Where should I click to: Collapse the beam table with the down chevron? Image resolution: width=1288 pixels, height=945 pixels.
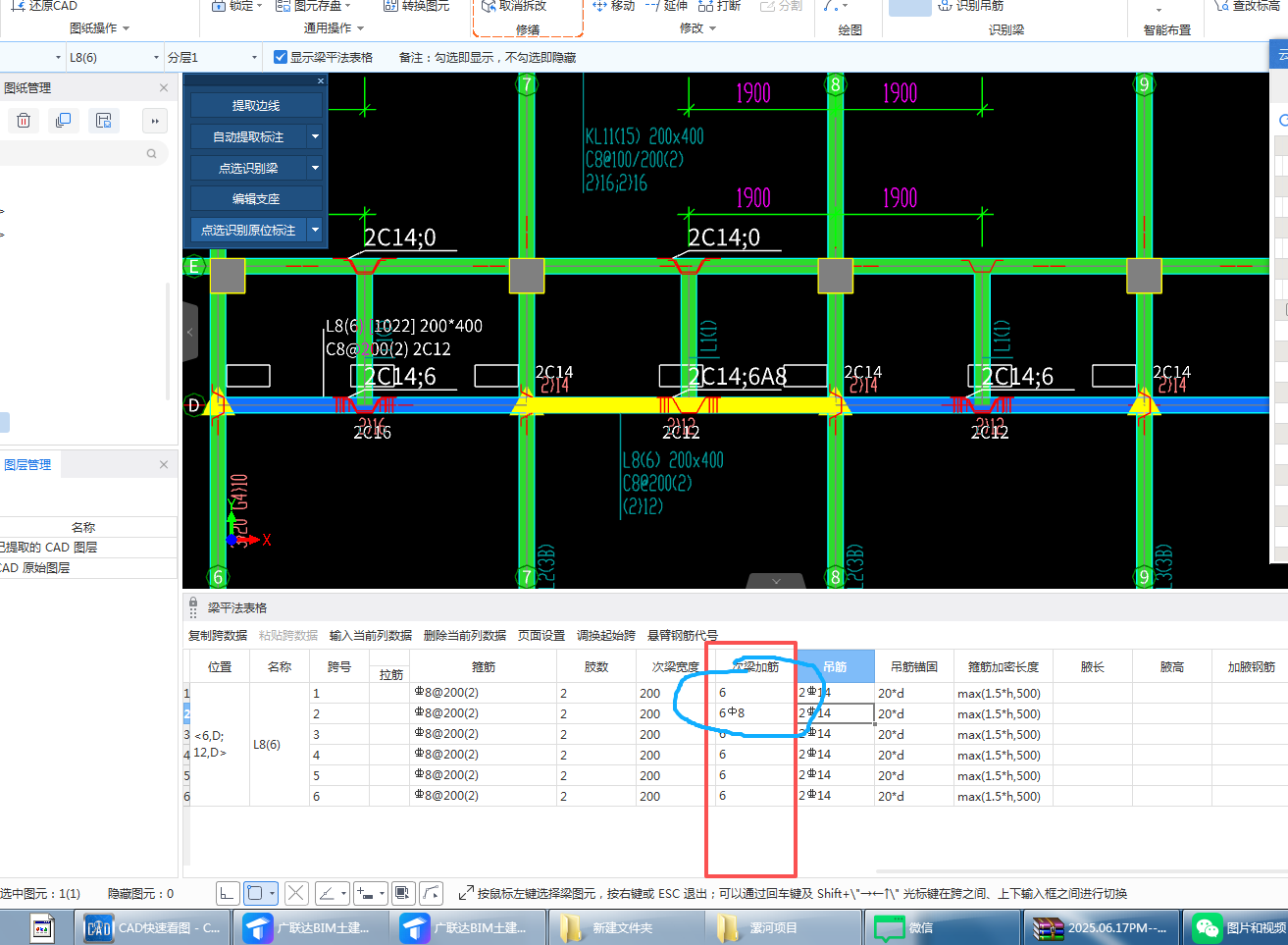[x=776, y=581]
